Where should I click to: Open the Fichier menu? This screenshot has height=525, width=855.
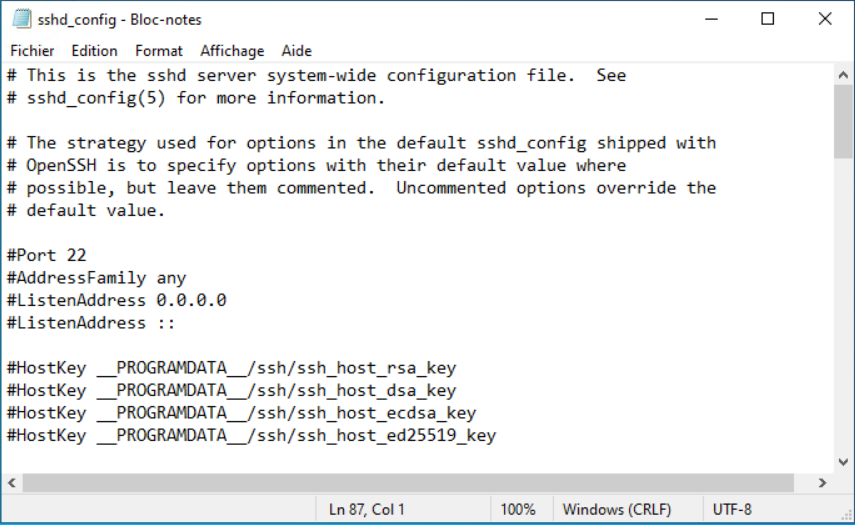[x=32, y=50]
